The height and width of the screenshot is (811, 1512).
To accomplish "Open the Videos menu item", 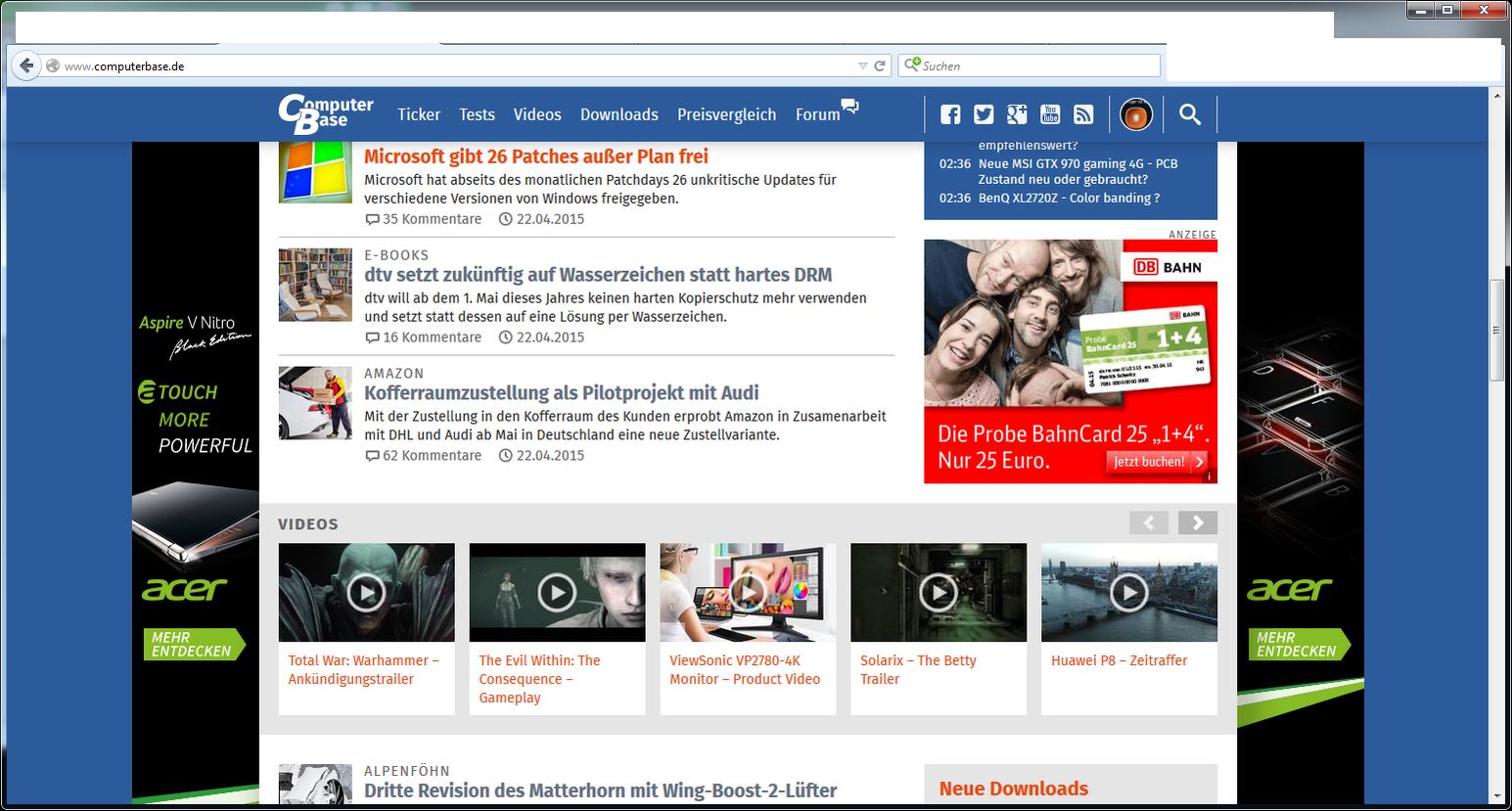I will coord(537,114).
